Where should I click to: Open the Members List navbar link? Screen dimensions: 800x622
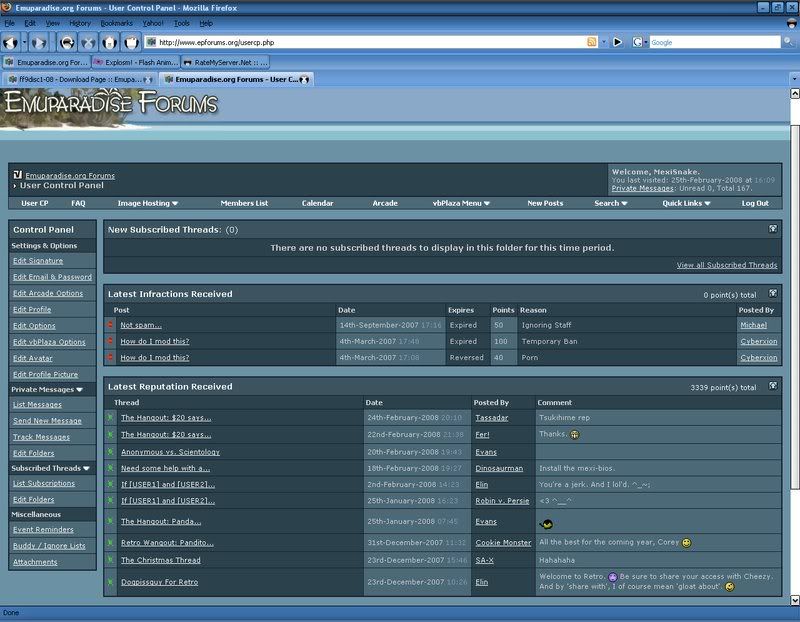point(244,203)
